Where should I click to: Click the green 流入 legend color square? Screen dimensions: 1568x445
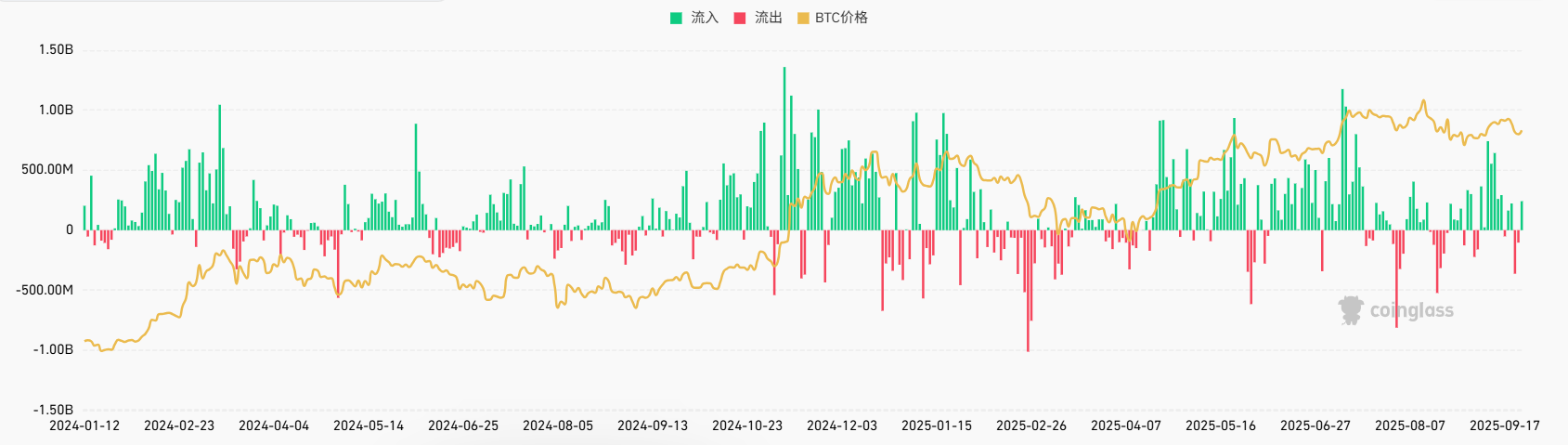pyautogui.click(x=676, y=18)
